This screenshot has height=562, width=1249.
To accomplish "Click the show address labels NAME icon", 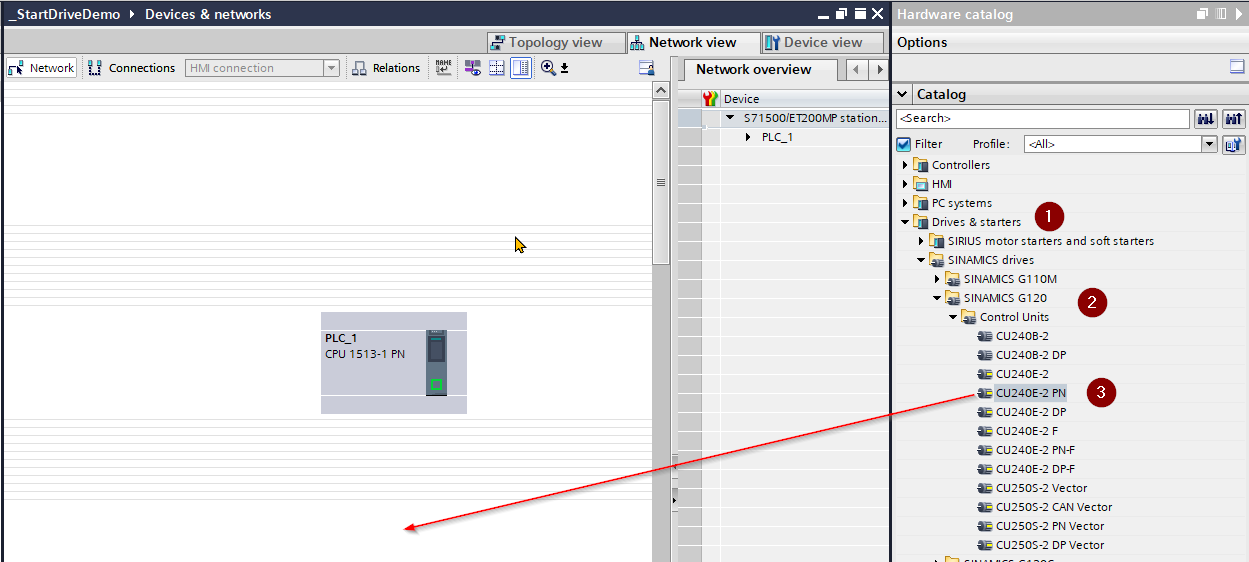I will coord(444,68).
